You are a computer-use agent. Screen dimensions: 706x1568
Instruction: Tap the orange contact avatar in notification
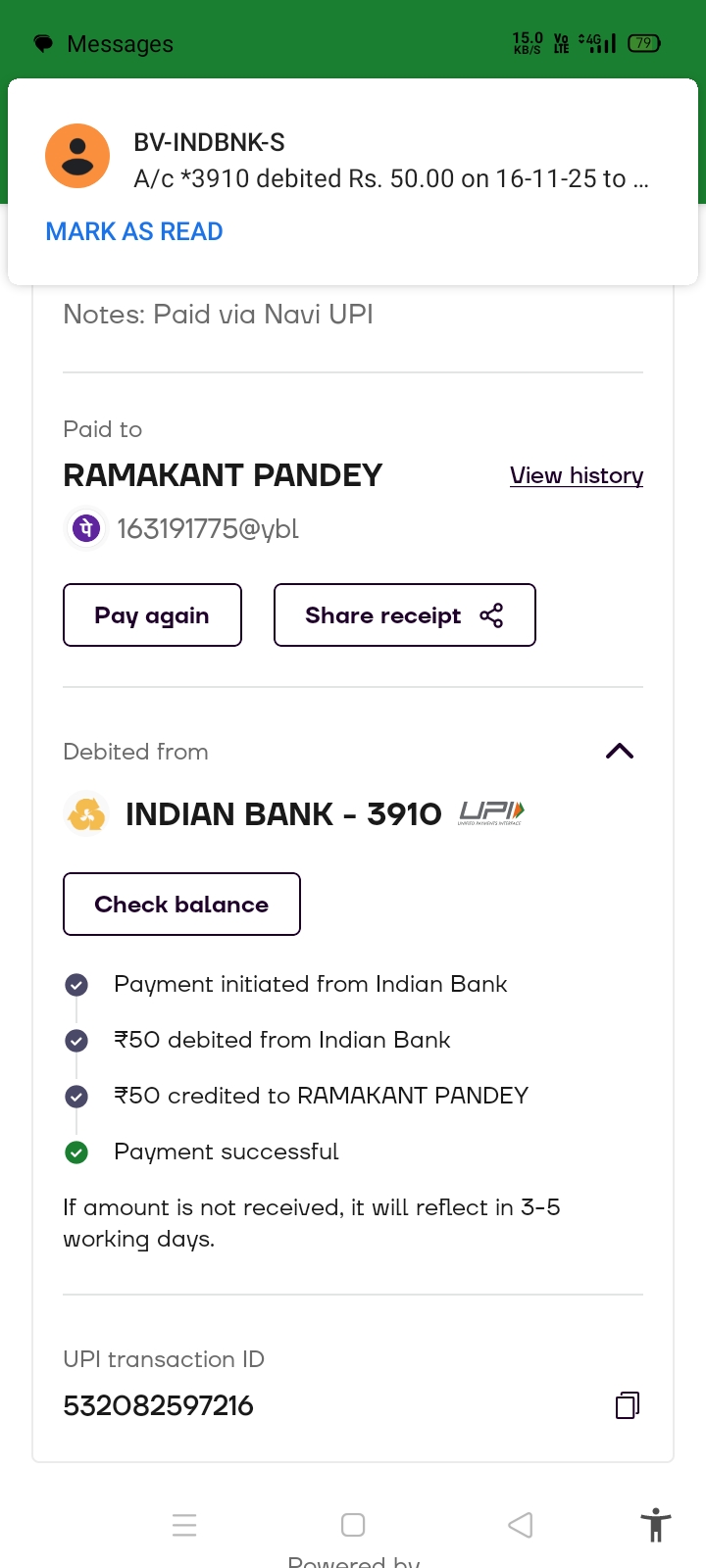77,156
